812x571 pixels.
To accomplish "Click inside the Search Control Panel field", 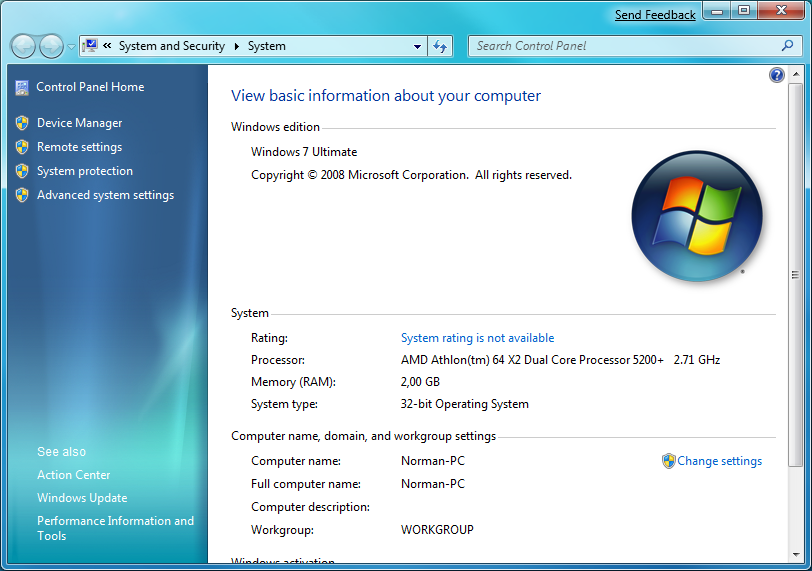I will tap(620, 46).
